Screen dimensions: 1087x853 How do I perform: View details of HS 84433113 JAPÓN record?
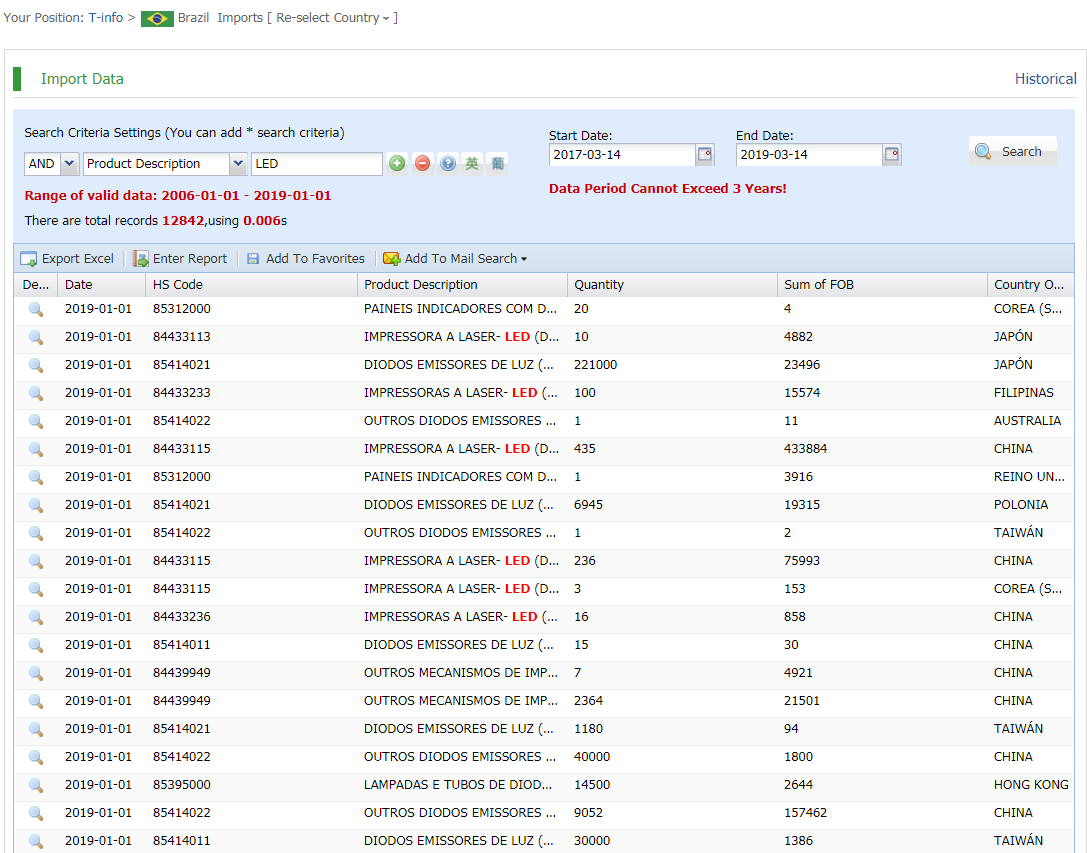tap(36, 338)
